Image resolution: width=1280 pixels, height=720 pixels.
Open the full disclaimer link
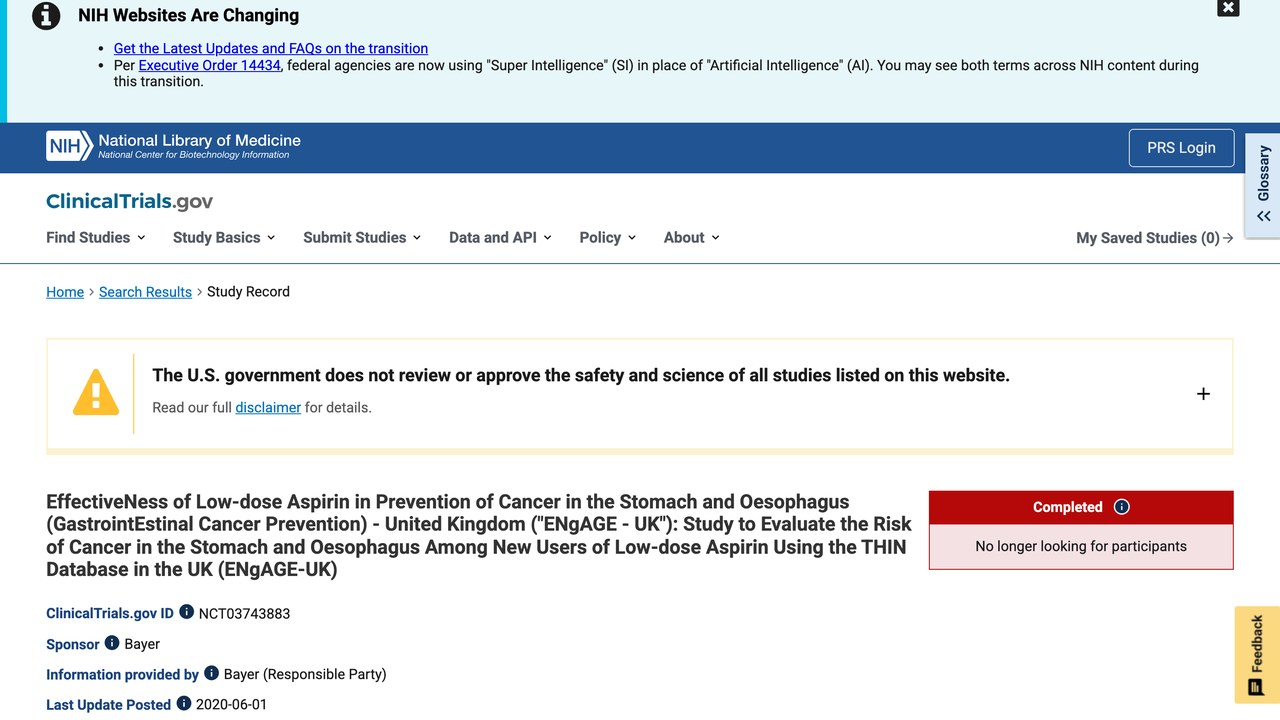click(x=268, y=408)
